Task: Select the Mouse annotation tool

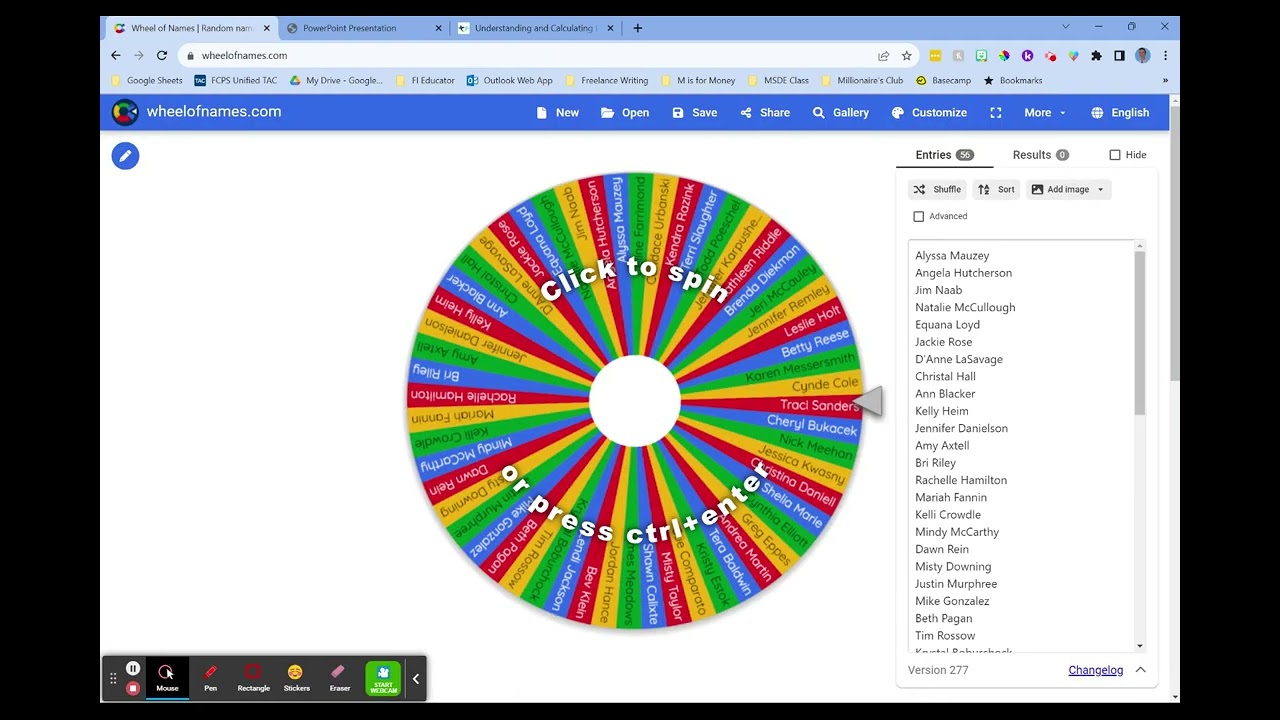Action: point(167,677)
